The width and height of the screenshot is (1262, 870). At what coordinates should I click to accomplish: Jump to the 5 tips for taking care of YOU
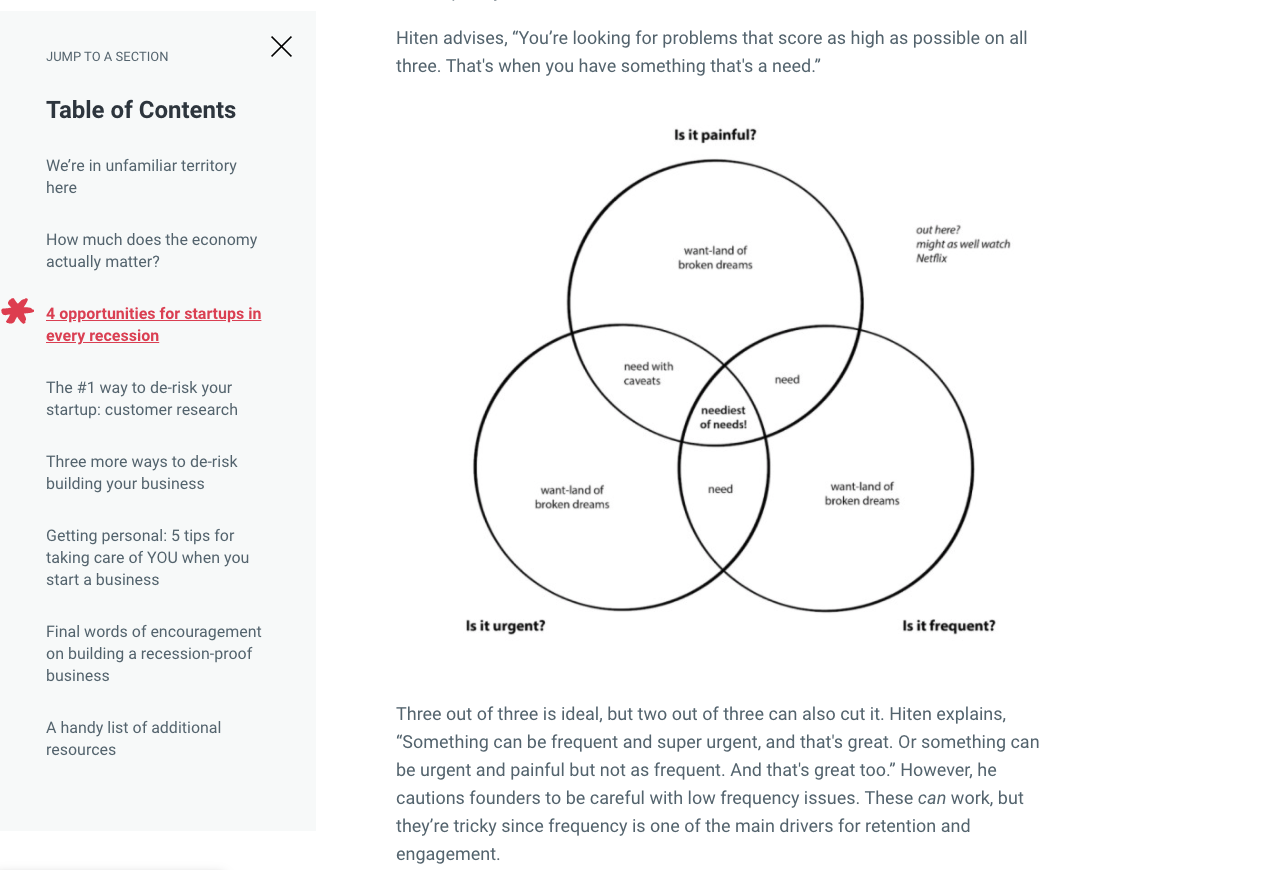tap(149, 557)
